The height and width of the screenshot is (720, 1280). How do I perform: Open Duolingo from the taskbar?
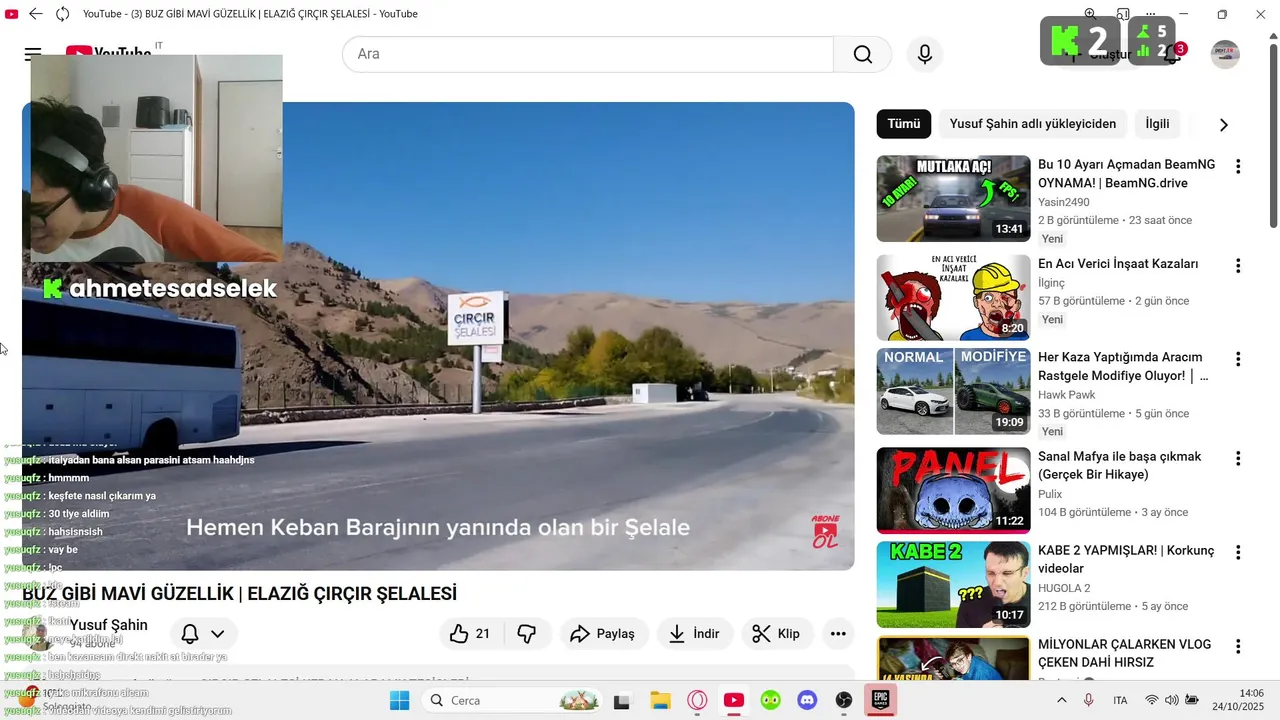coord(770,700)
